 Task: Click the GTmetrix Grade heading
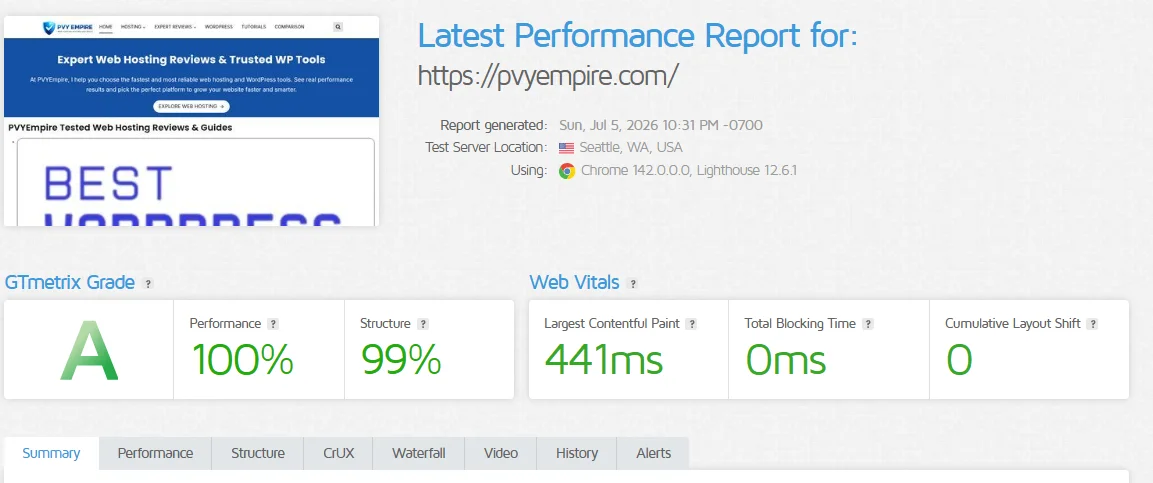click(70, 282)
